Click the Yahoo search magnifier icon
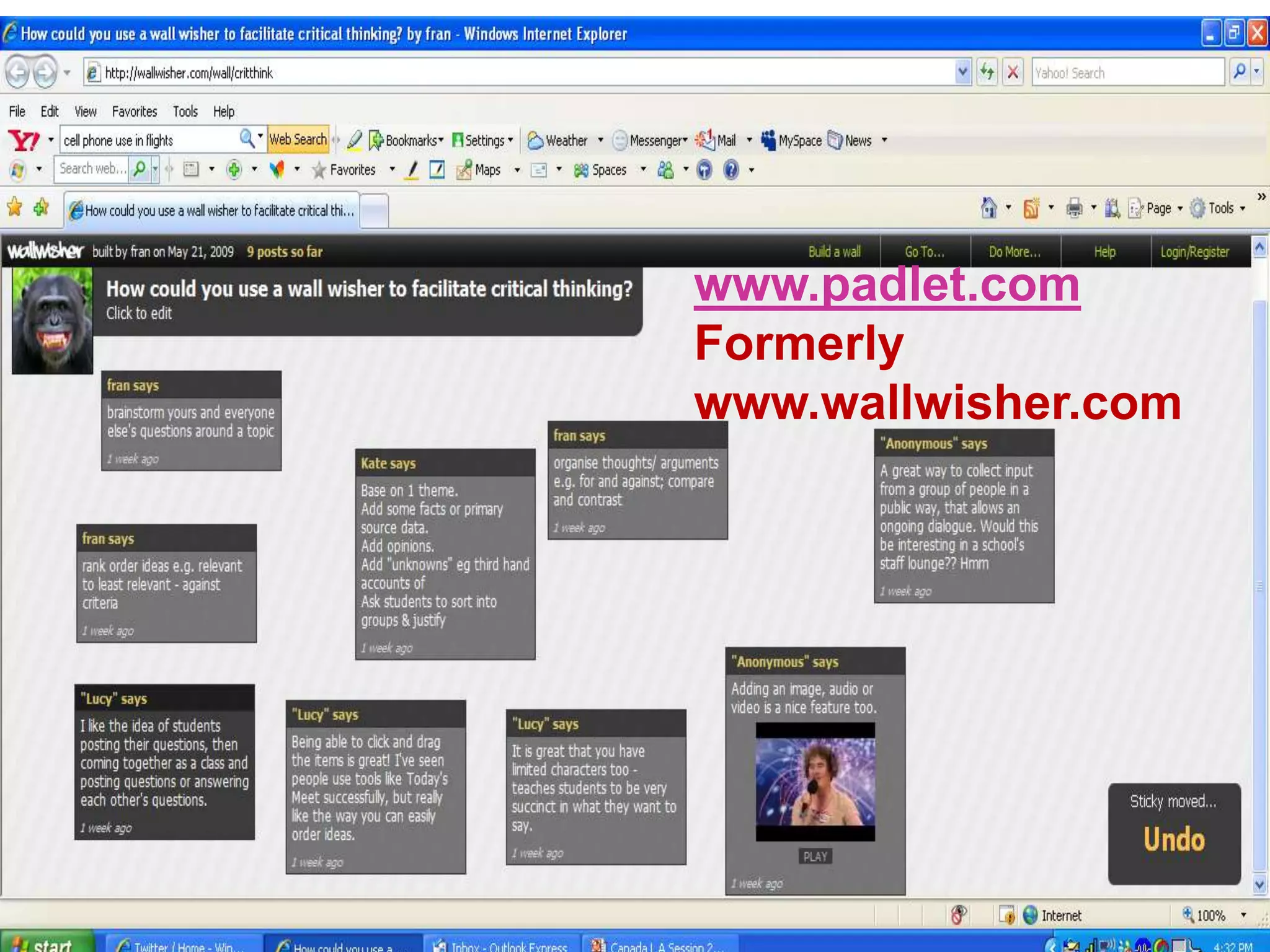Image resolution: width=1270 pixels, height=952 pixels. tap(1240, 72)
